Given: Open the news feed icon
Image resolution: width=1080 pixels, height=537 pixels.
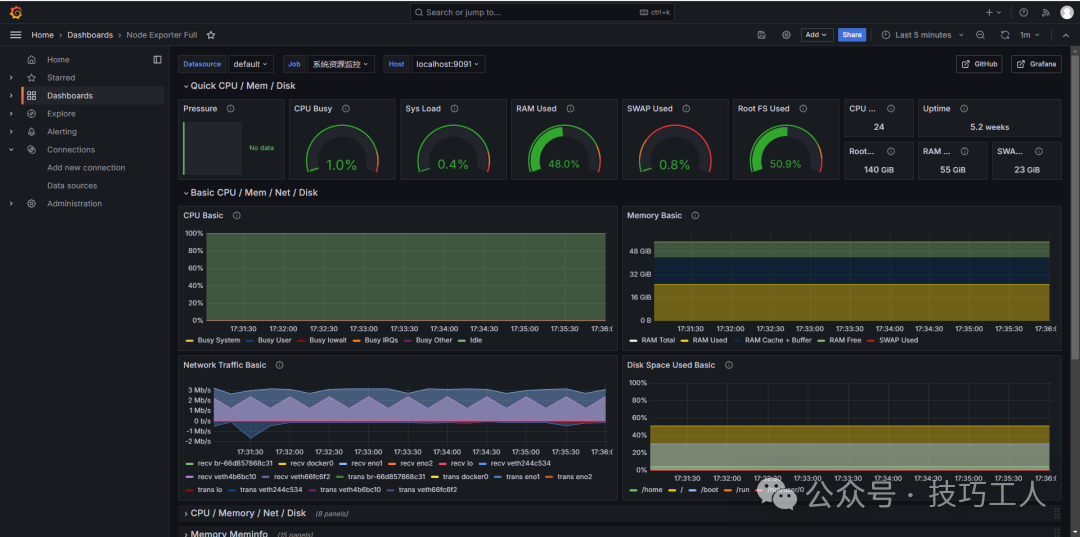Looking at the screenshot, I should (x=1046, y=12).
